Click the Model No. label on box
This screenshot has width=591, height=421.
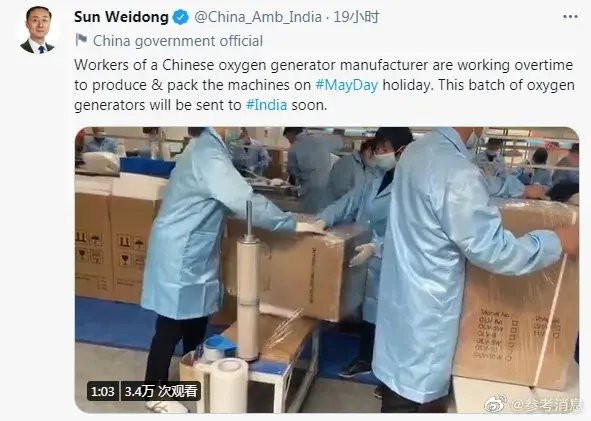click(495, 312)
